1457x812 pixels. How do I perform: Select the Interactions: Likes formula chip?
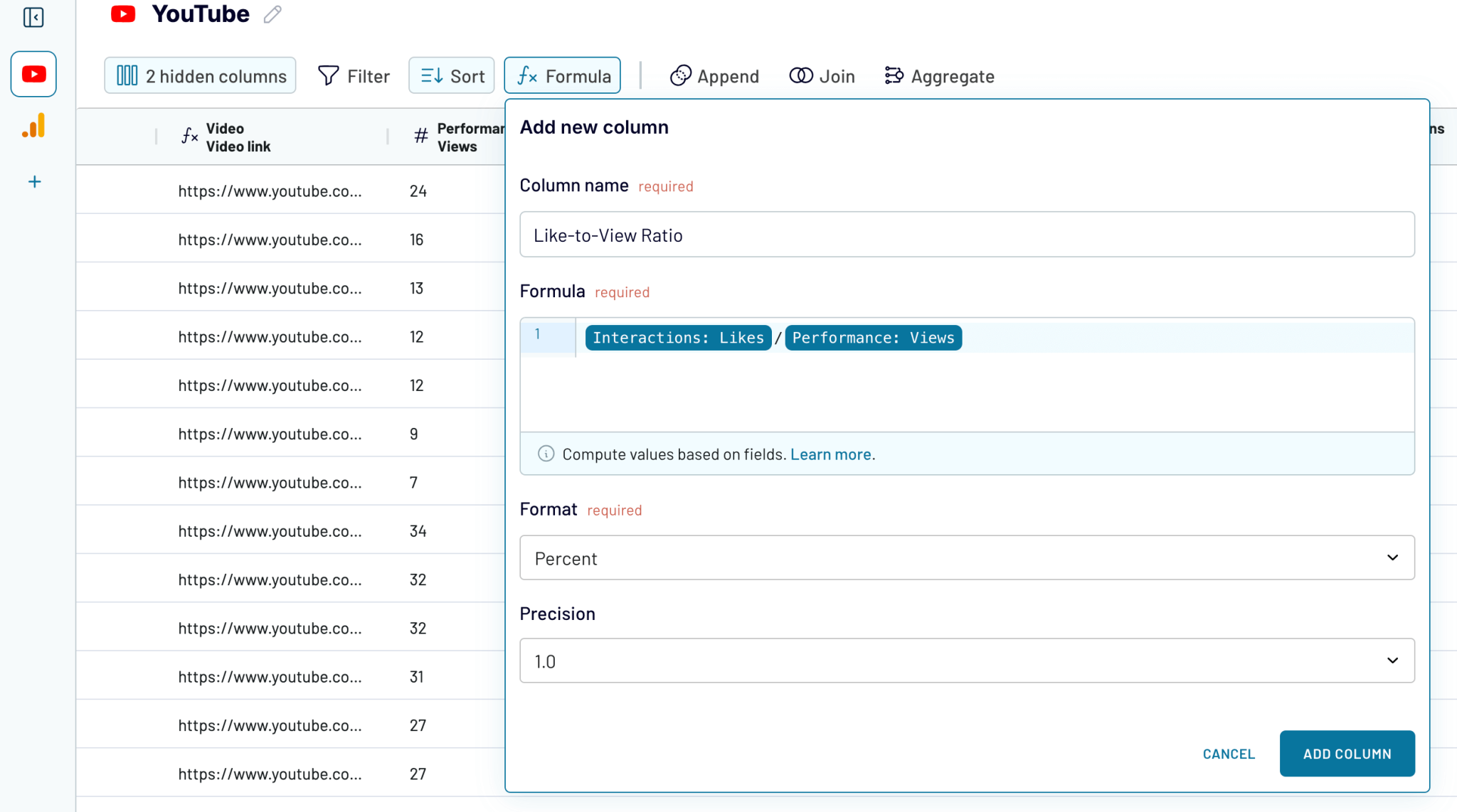(x=677, y=337)
